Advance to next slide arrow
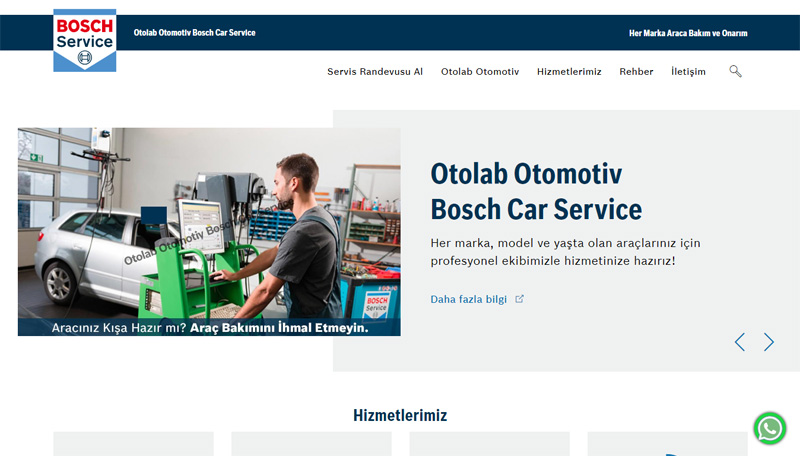 [769, 342]
